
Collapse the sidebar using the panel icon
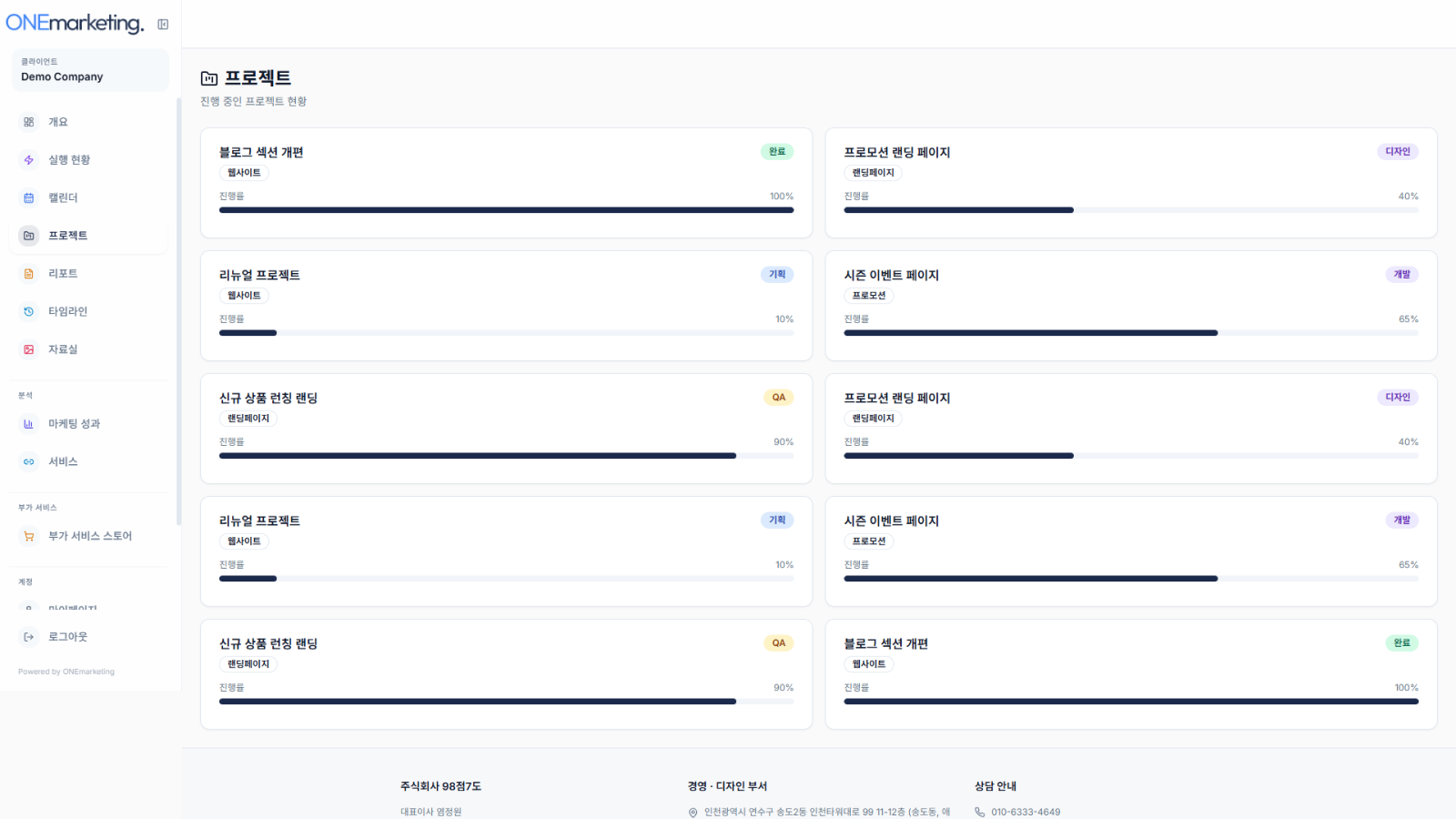[163, 25]
